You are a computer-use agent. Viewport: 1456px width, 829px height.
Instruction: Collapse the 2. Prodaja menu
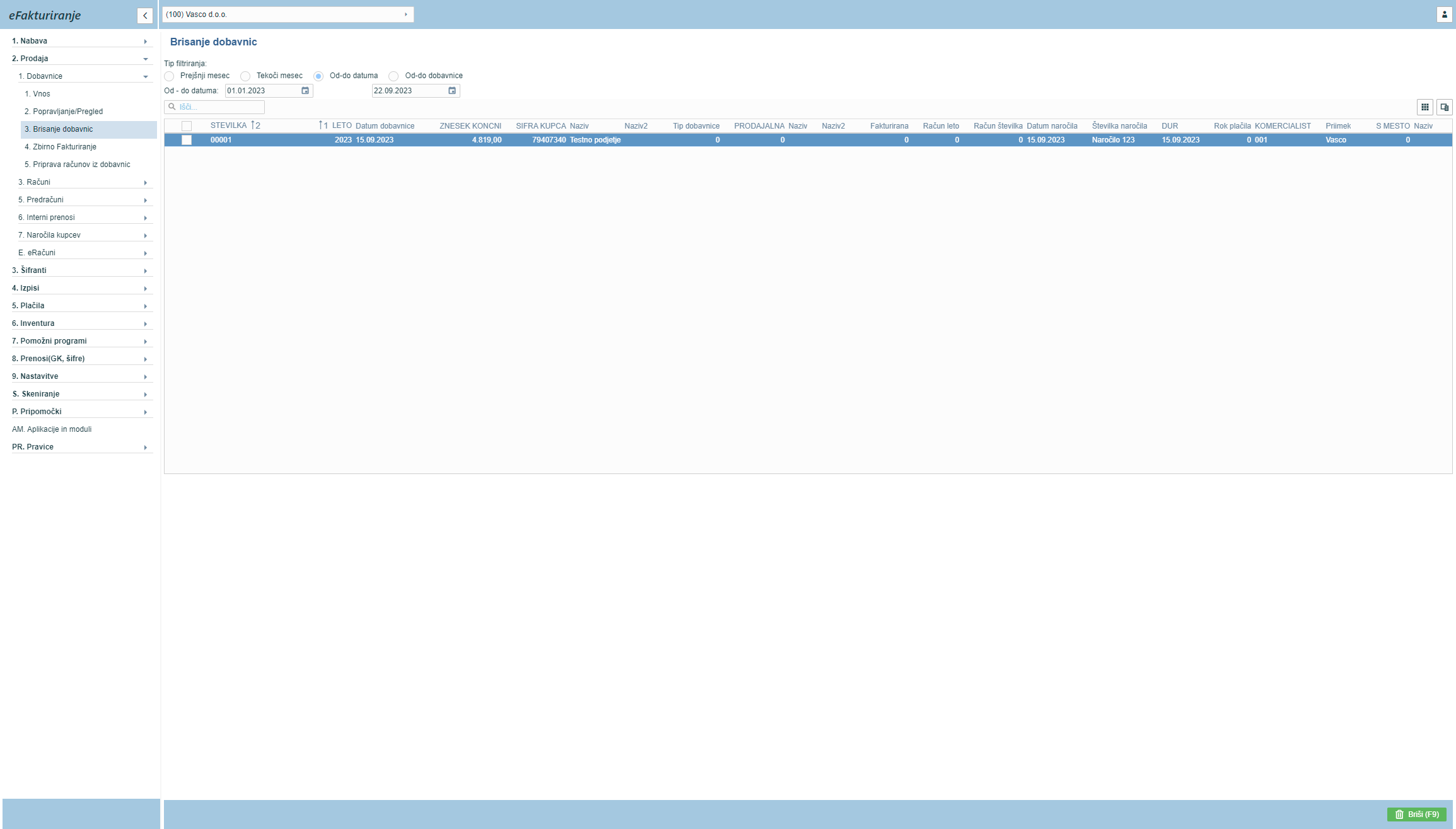tap(82, 59)
